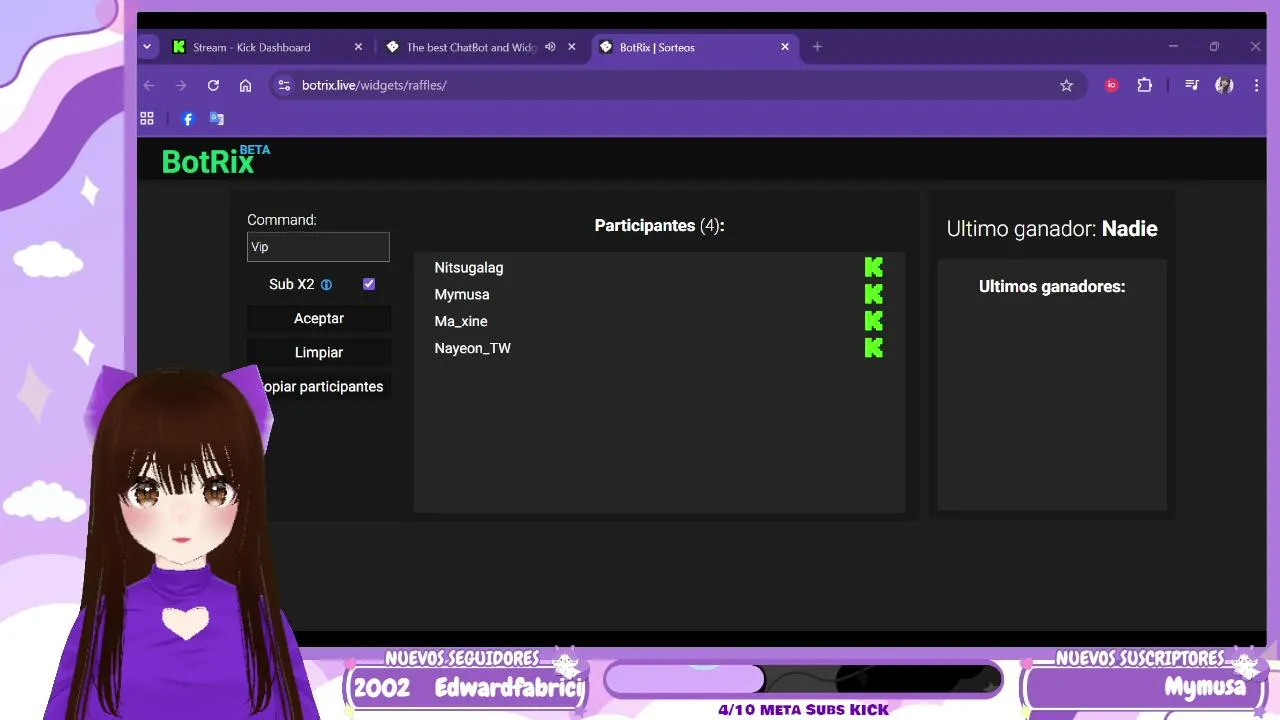Expand the tab search dropdown arrow
The width and height of the screenshot is (1280, 720).
pyautogui.click(x=147, y=47)
